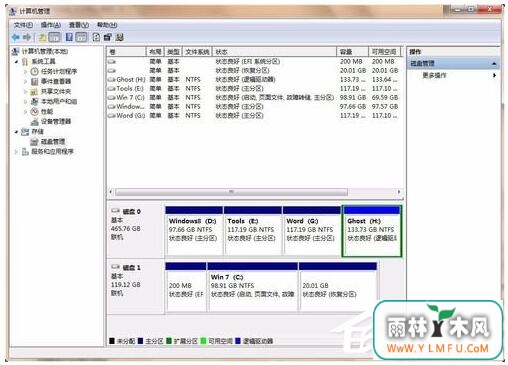Click the 本地用户和组 users icon
The height and width of the screenshot is (365, 508).
coord(34,101)
